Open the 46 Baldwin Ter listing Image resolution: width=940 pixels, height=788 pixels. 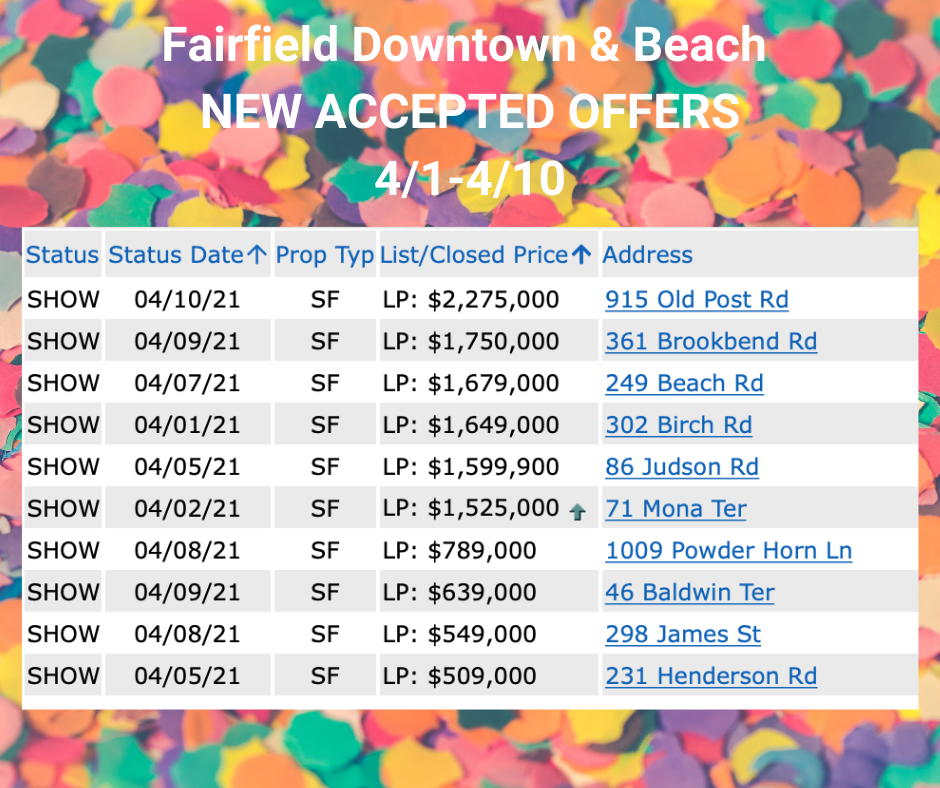(x=689, y=593)
